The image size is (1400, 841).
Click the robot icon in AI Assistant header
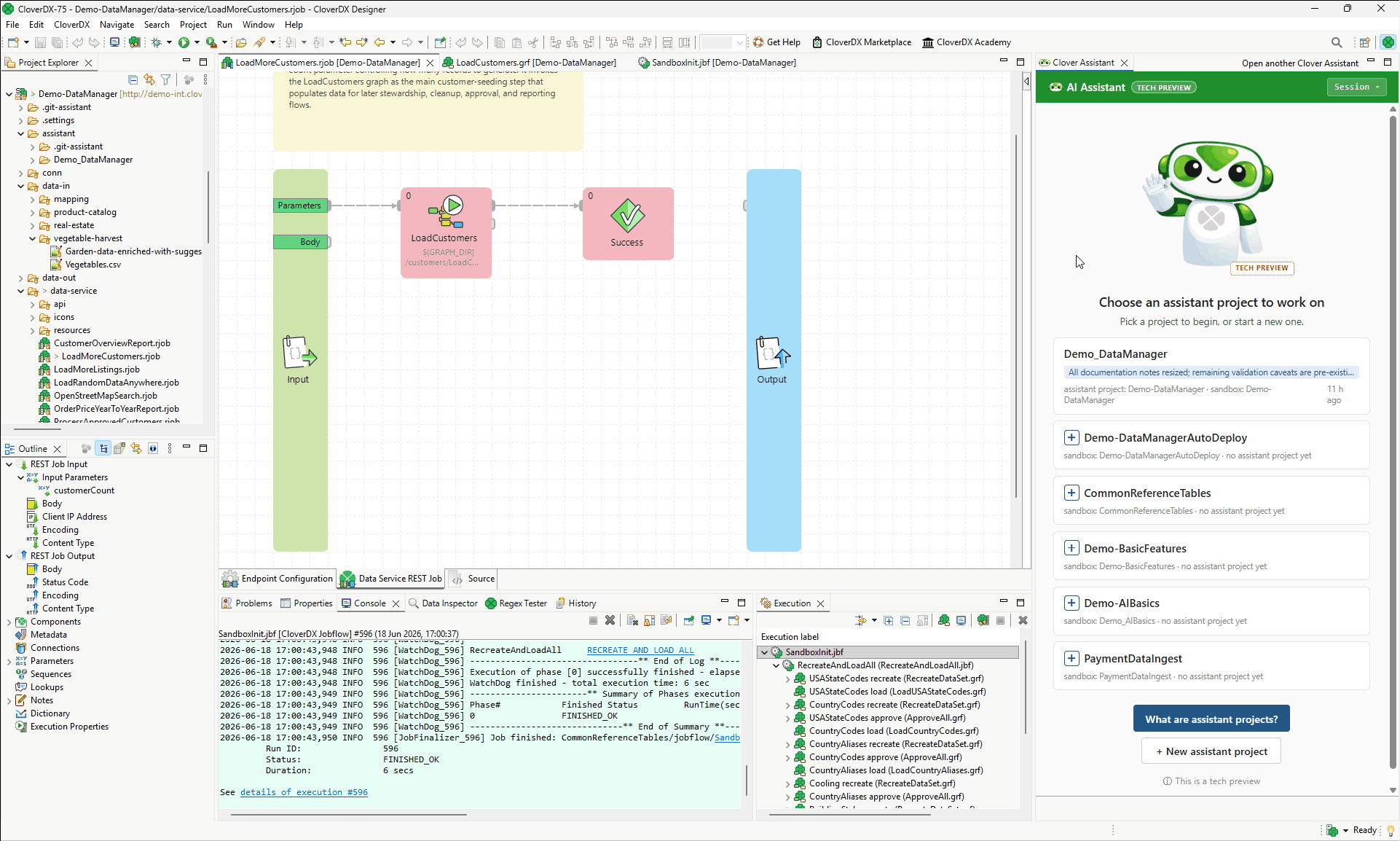(x=1055, y=87)
